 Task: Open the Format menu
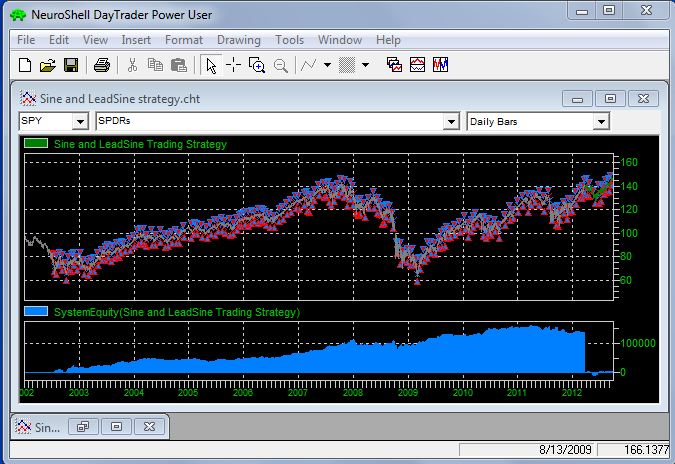[x=184, y=40]
